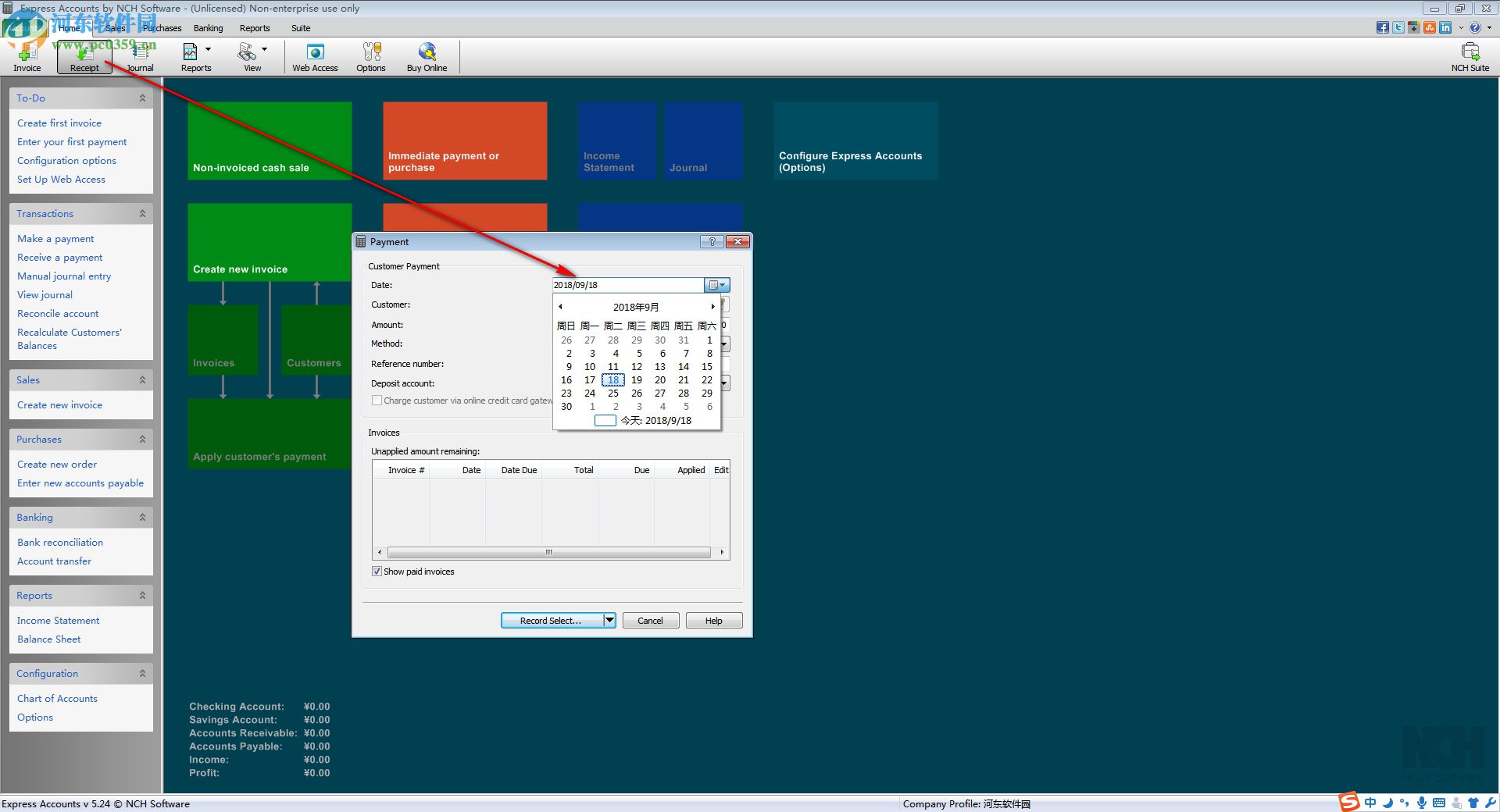
Task: Click the invoices table scroll-left arrow
Action: [x=380, y=552]
